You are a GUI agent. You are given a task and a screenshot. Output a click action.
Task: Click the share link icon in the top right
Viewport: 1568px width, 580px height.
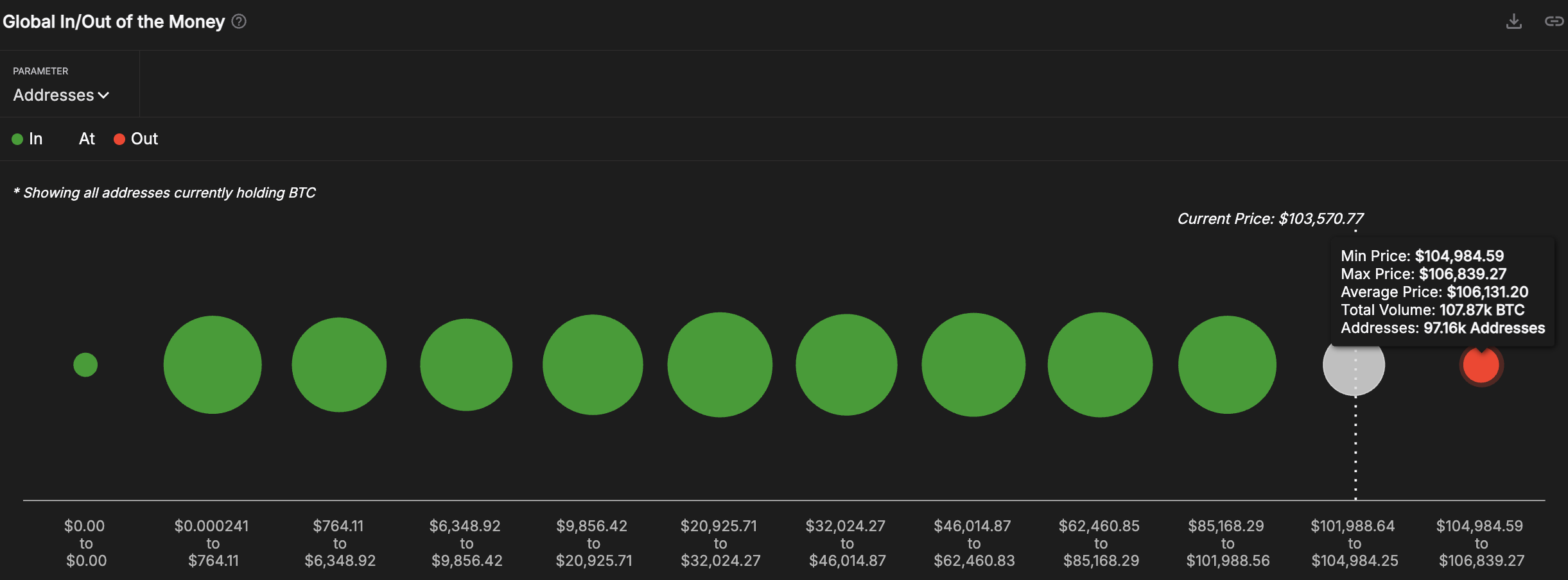(x=1556, y=21)
